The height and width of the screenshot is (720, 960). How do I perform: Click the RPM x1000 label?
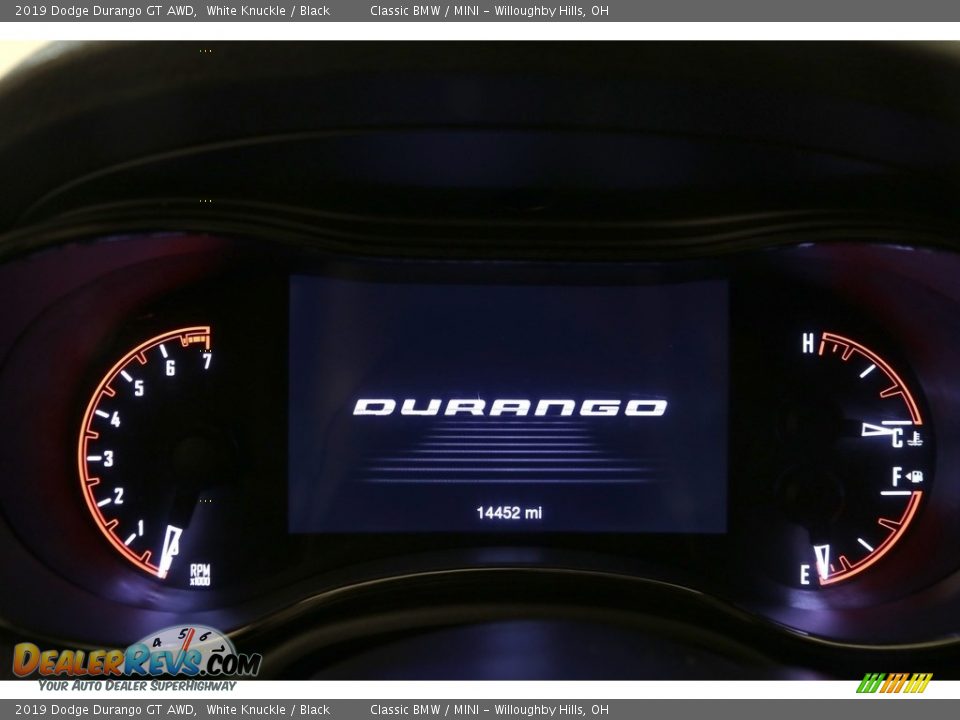pyautogui.click(x=200, y=574)
